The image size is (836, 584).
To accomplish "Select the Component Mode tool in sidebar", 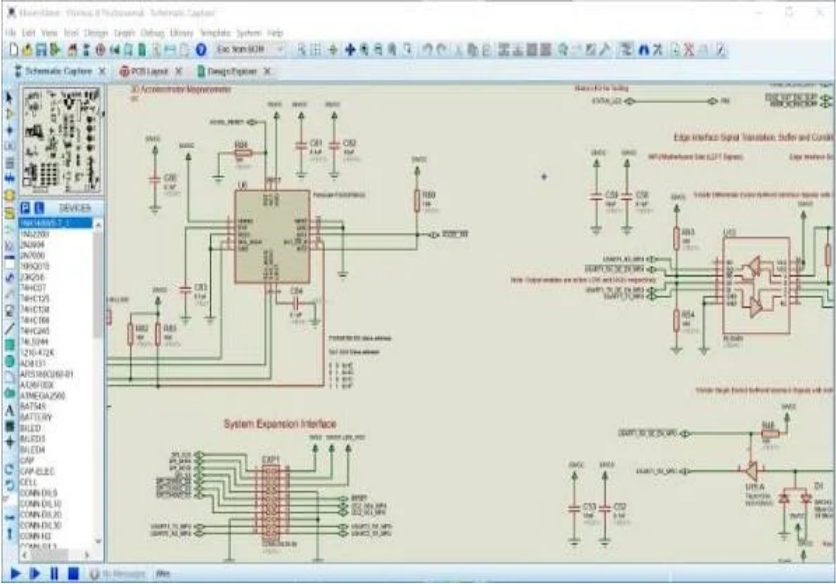I will point(9,114).
